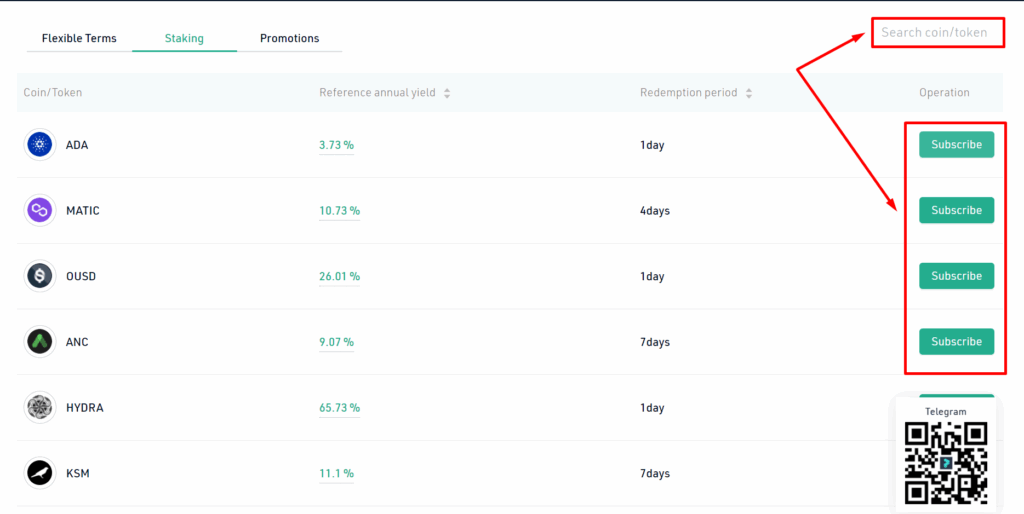Click the OUSD dollar coin icon
Image resolution: width=1024 pixels, height=514 pixels.
point(40,276)
